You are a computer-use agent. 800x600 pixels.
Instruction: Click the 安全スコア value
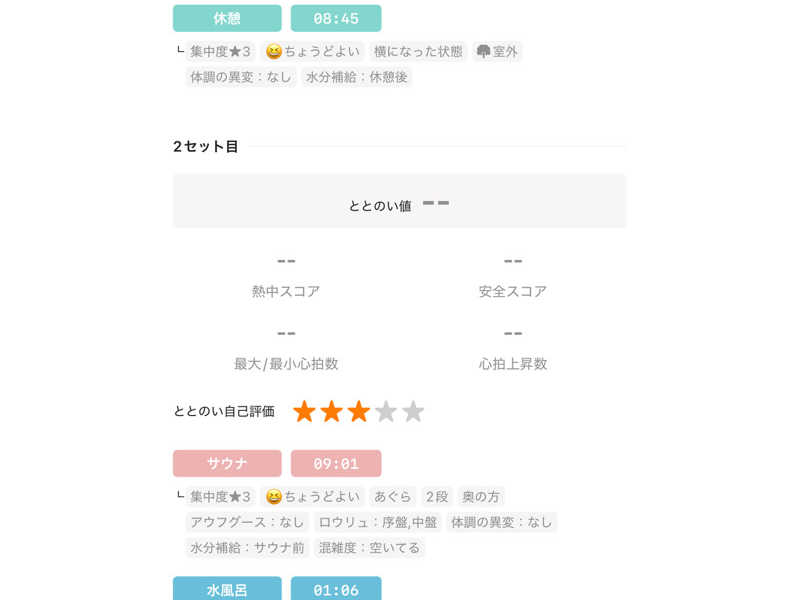[x=513, y=262]
